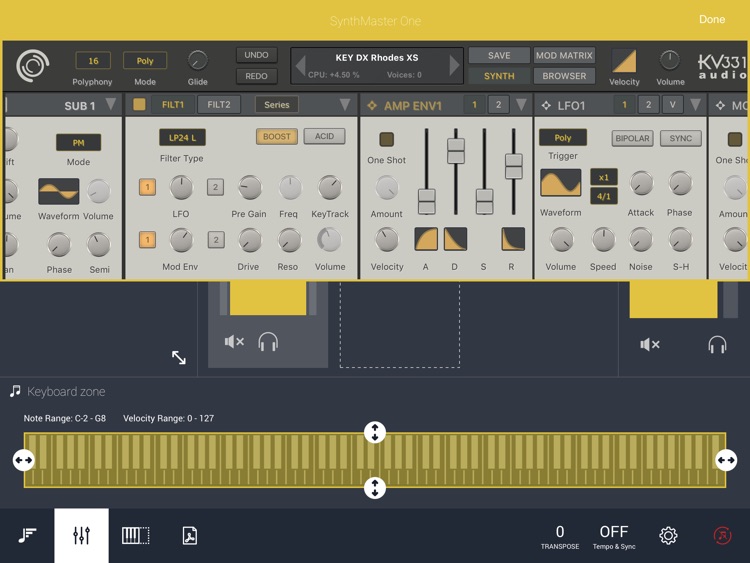Toggle LFO source 1 for filter

pos(147,187)
